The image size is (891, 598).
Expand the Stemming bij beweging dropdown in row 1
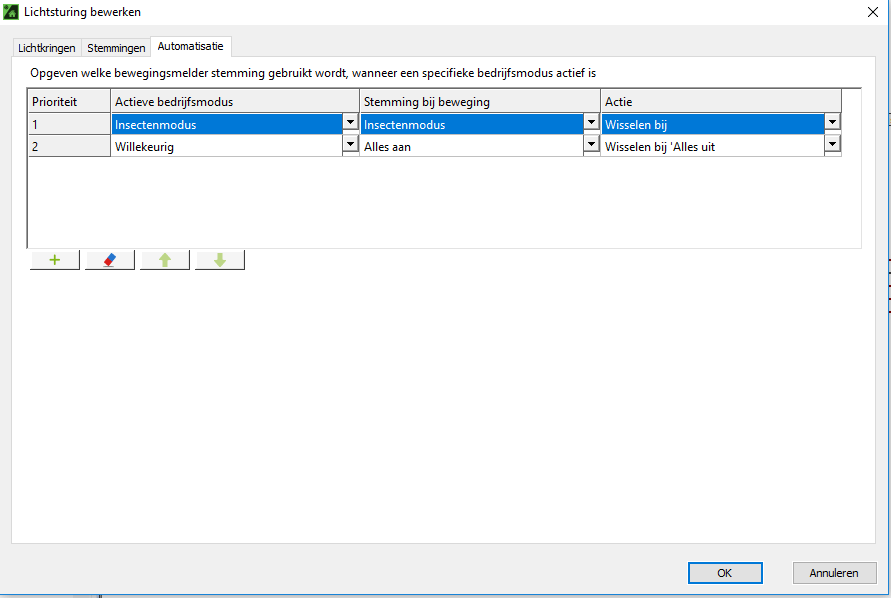(x=592, y=122)
